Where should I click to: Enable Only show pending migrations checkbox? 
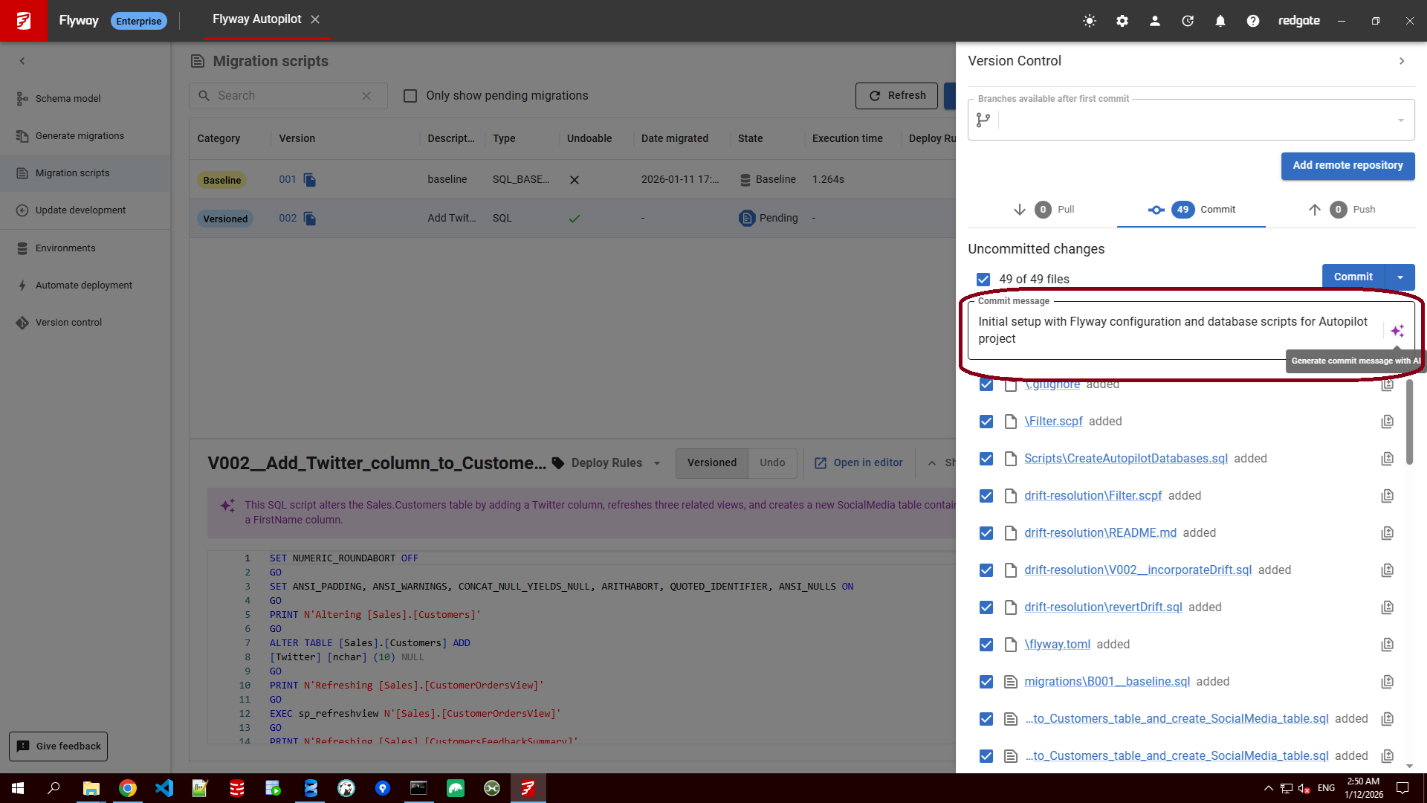pos(410,96)
